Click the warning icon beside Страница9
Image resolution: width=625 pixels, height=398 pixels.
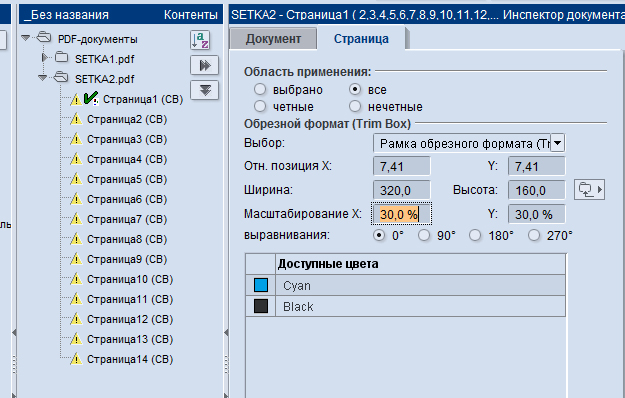[76, 259]
